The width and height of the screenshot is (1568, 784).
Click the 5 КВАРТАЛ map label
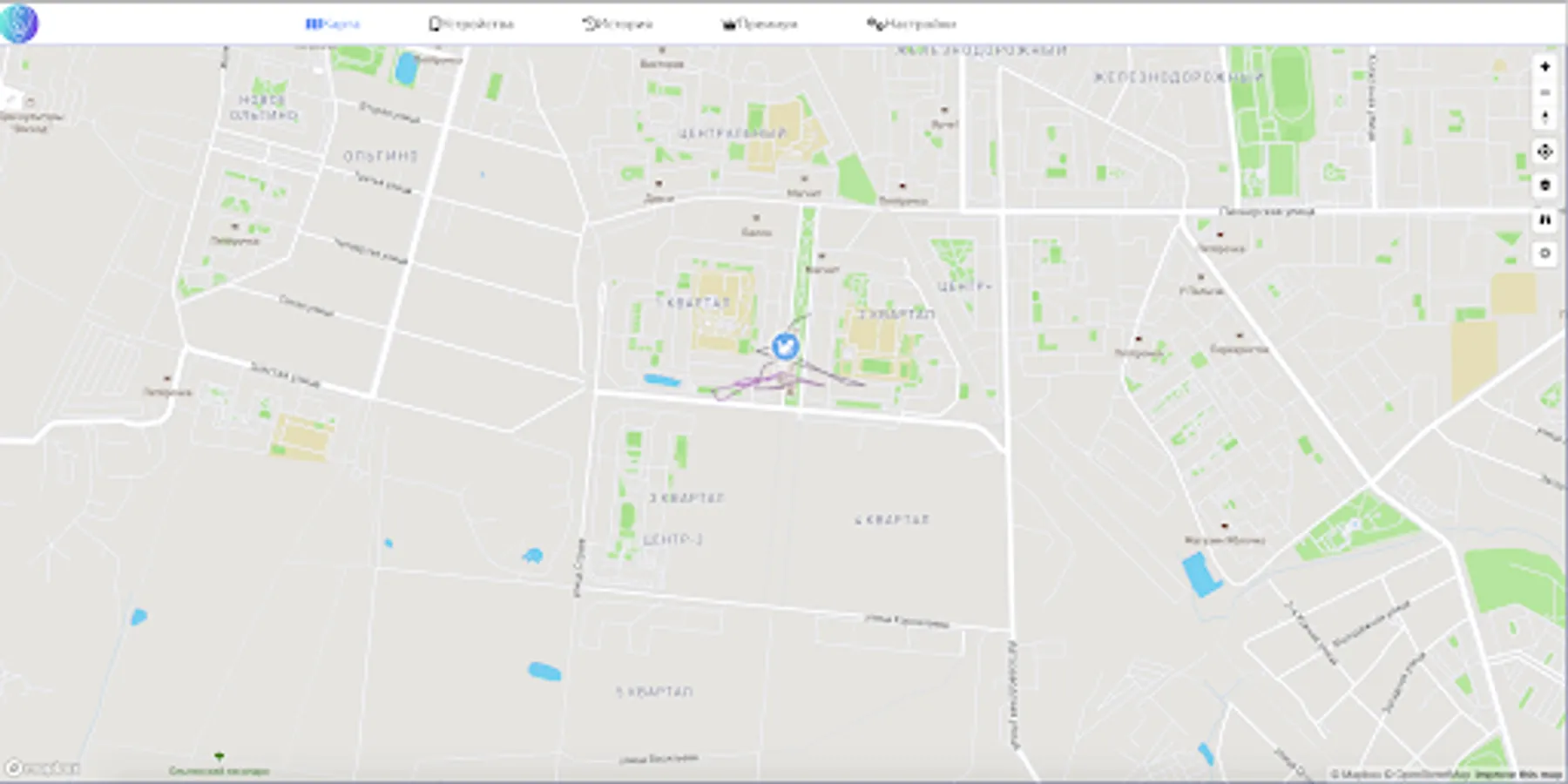pyautogui.click(x=654, y=692)
